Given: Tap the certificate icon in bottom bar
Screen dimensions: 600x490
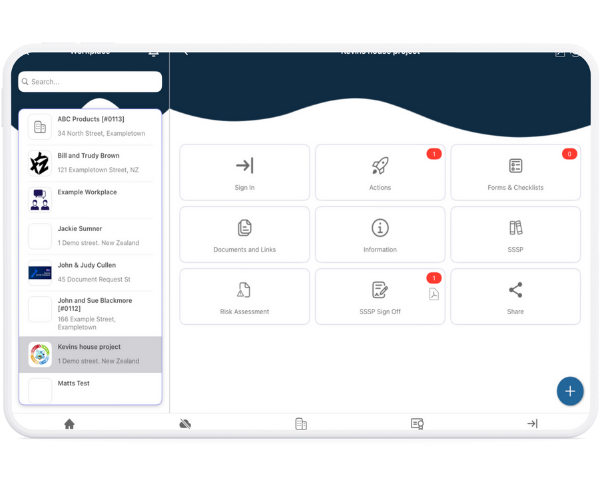Looking at the screenshot, I should 417,424.
